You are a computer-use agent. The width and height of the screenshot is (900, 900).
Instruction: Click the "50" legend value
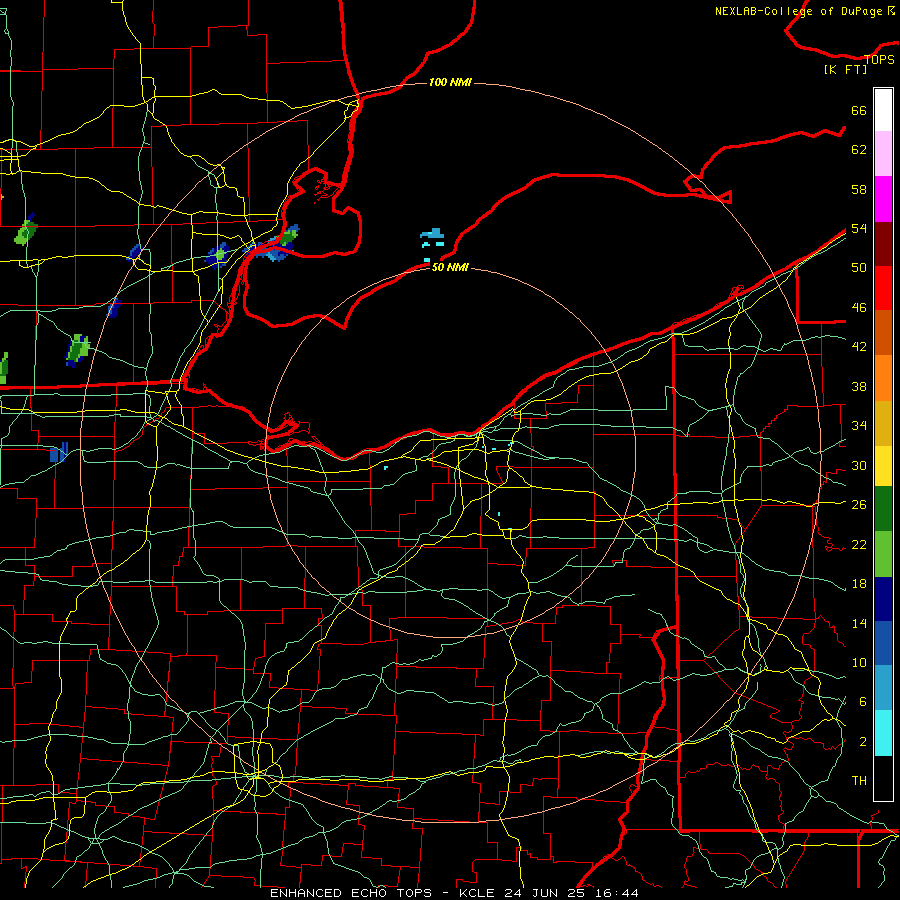coord(859,267)
